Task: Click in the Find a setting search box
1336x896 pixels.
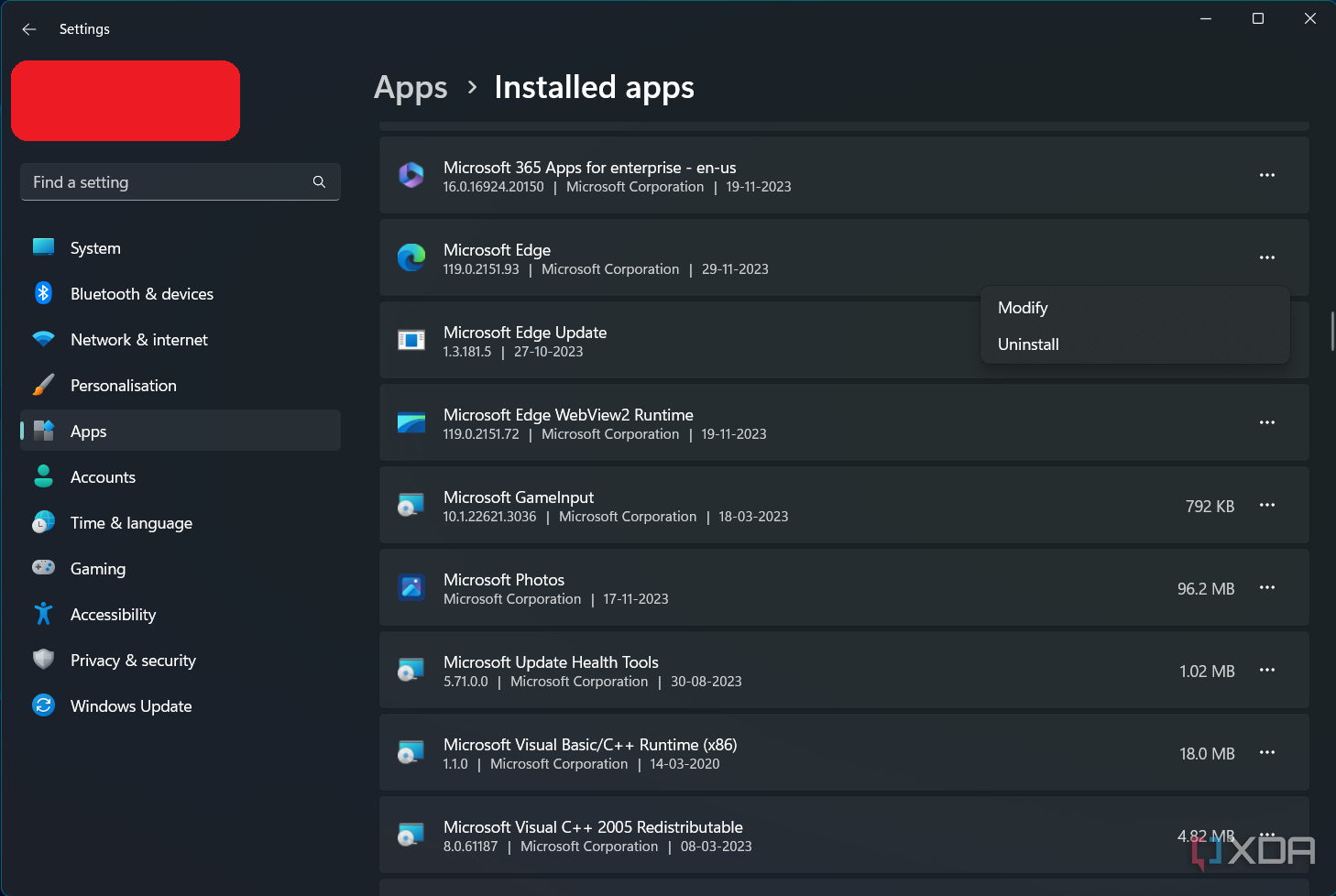Action: pyautogui.click(x=181, y=182)
